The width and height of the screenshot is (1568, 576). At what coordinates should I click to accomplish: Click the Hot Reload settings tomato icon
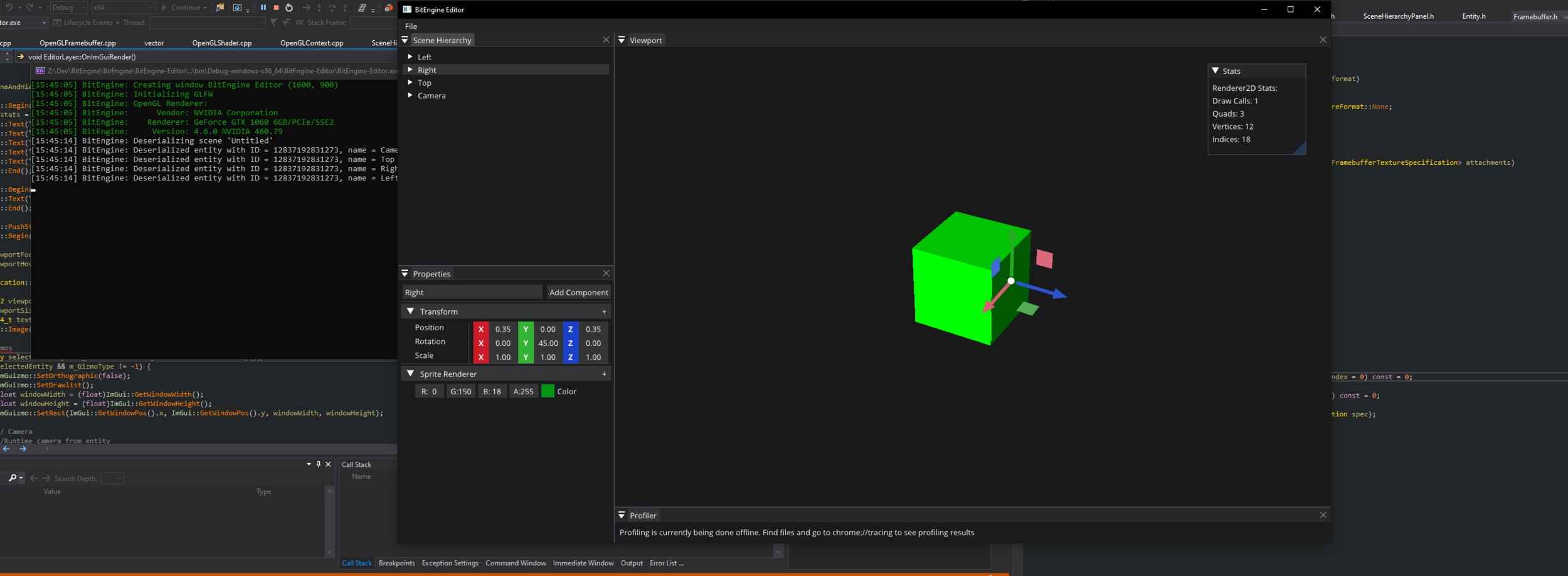(389, 8)
